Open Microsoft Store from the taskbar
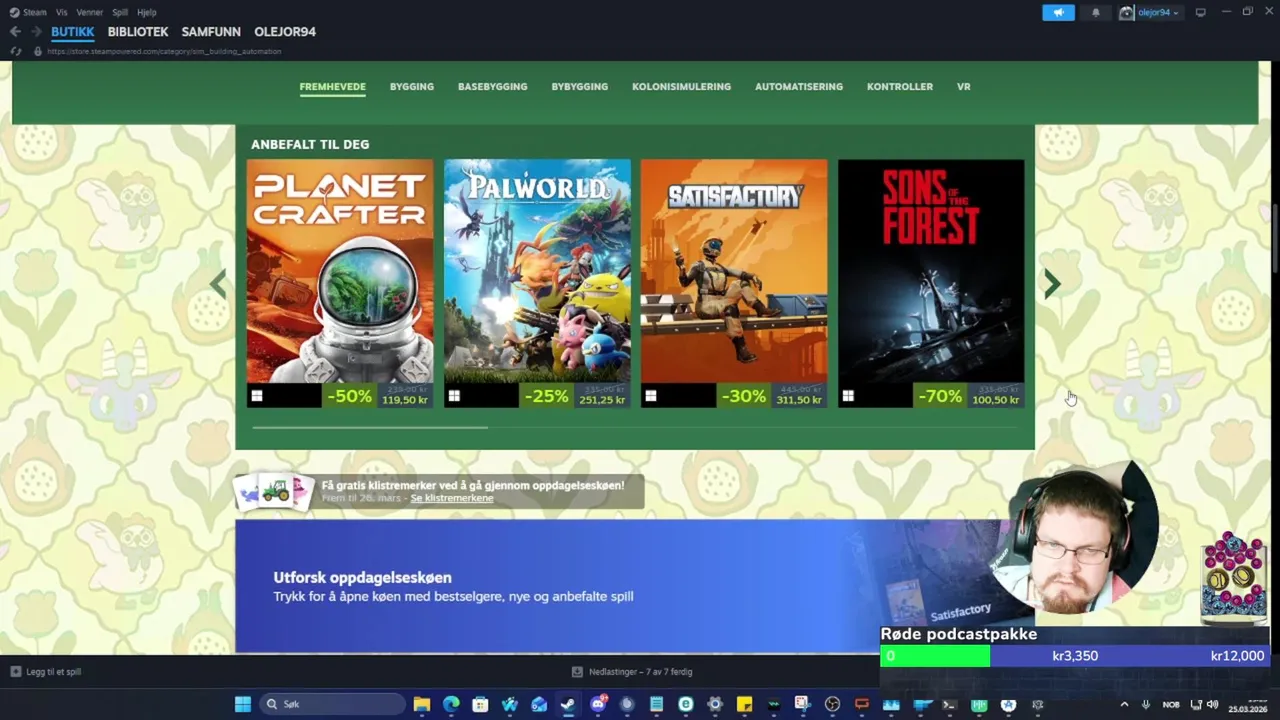The height and width of the screenshot is (720, 1280). click(480, 705)
